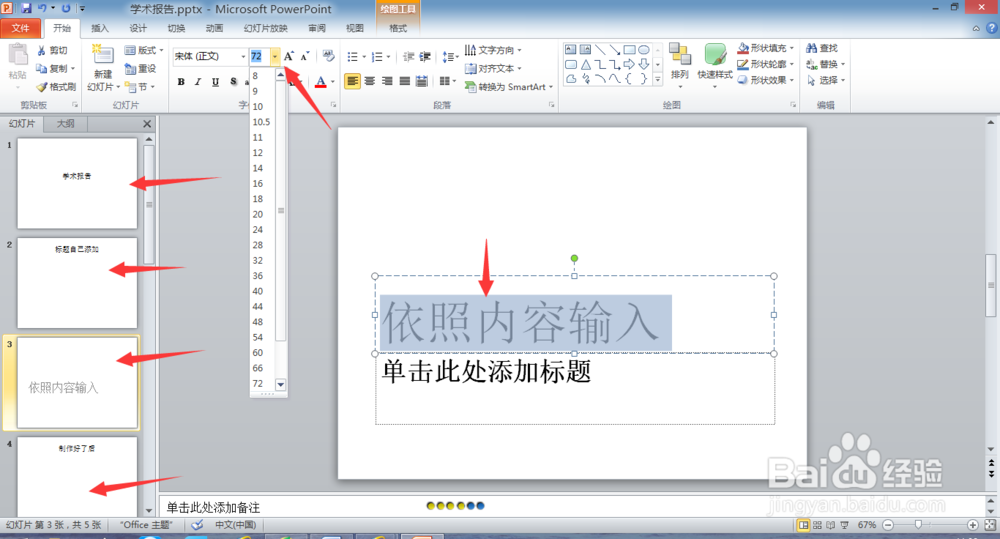Image resolution: width=1000 pixels, height=539 pixels.
Task: Click the Save icon in quick access toolbar
Action: [26, 8]
